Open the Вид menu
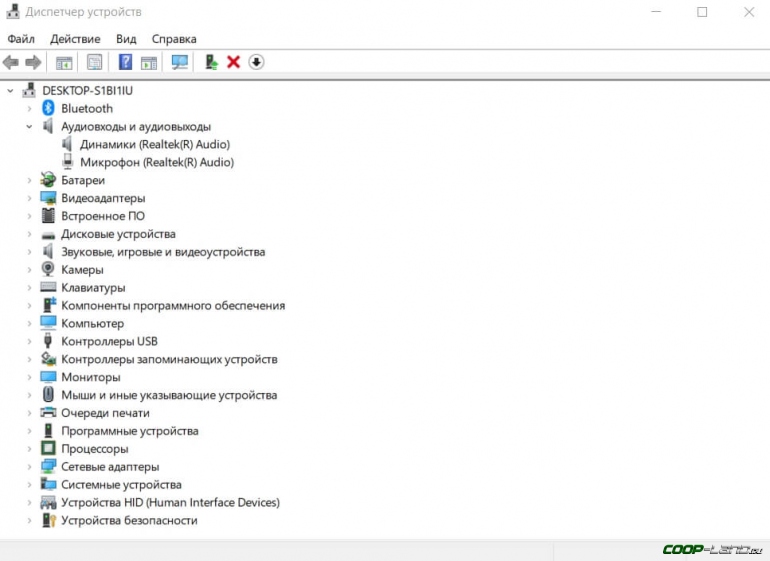 (126, 38)
